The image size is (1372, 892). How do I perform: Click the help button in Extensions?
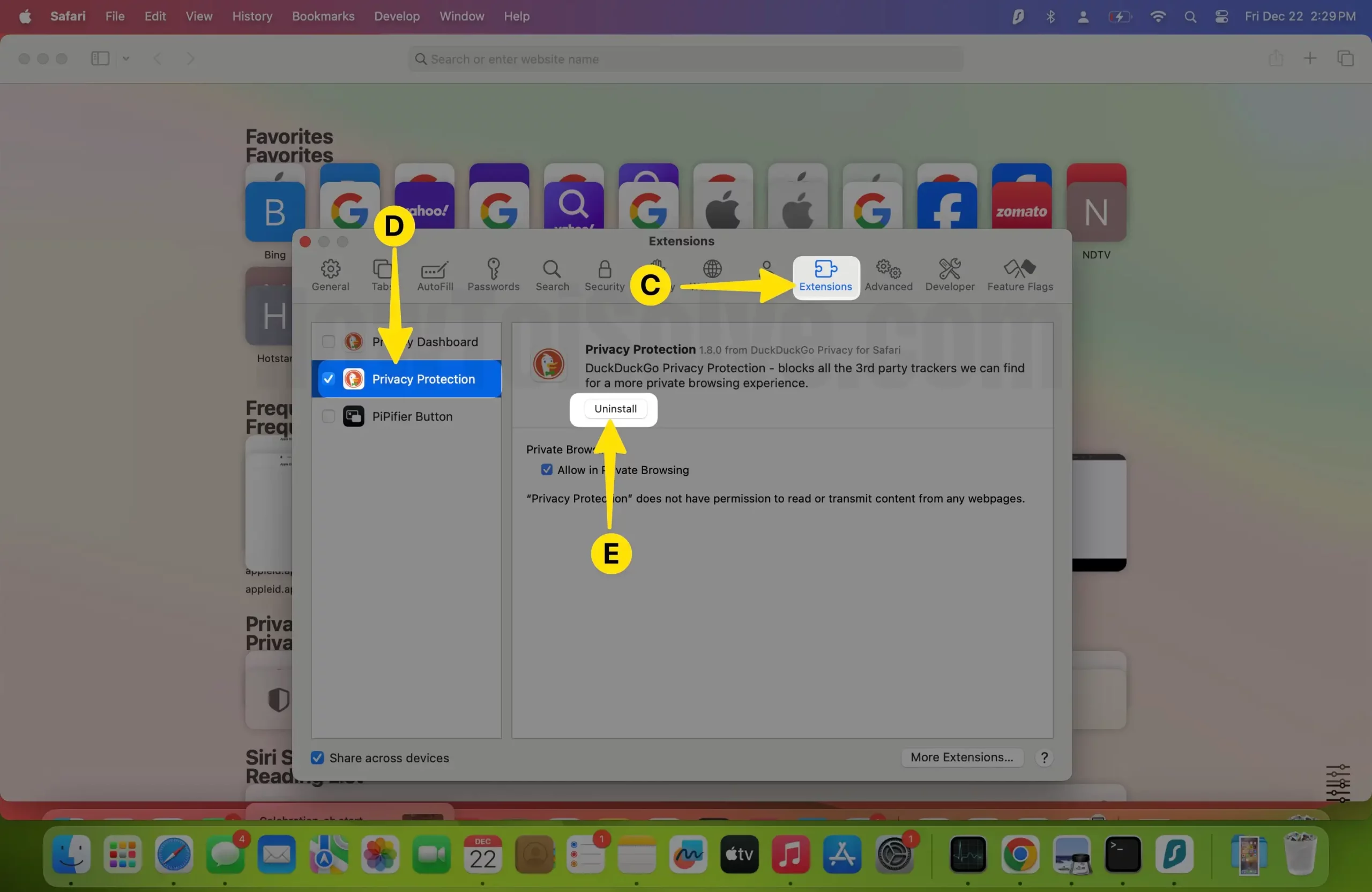1044,757
